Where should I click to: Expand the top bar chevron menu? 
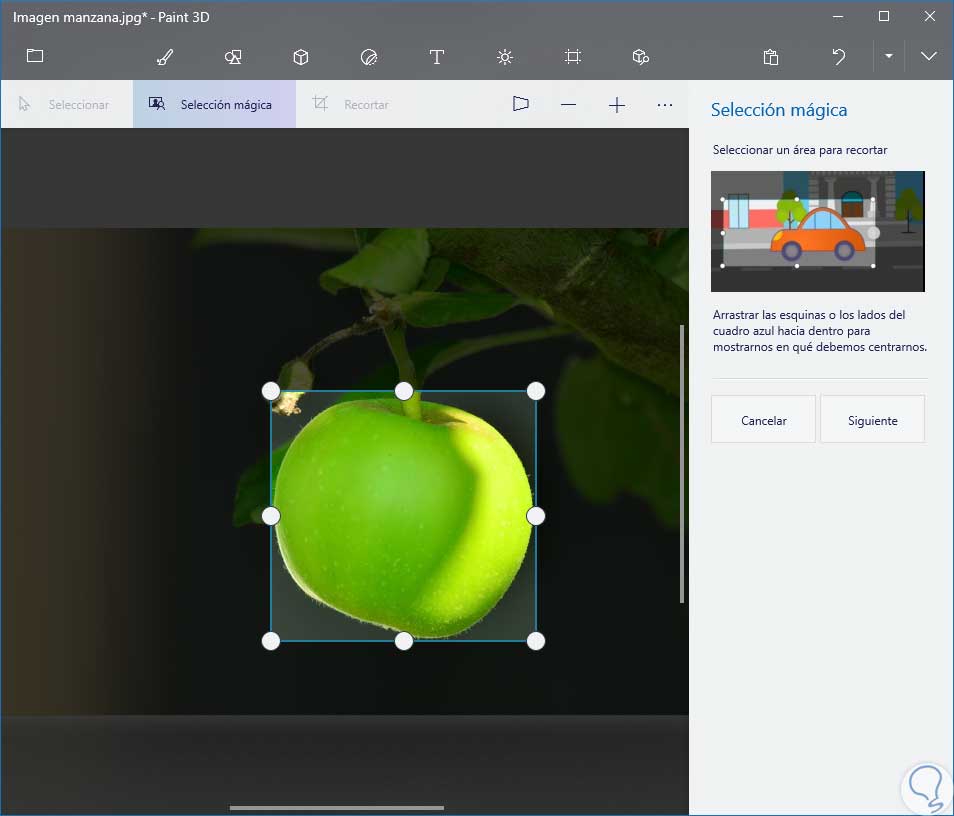pyautogui.click(x=929, y=57)
